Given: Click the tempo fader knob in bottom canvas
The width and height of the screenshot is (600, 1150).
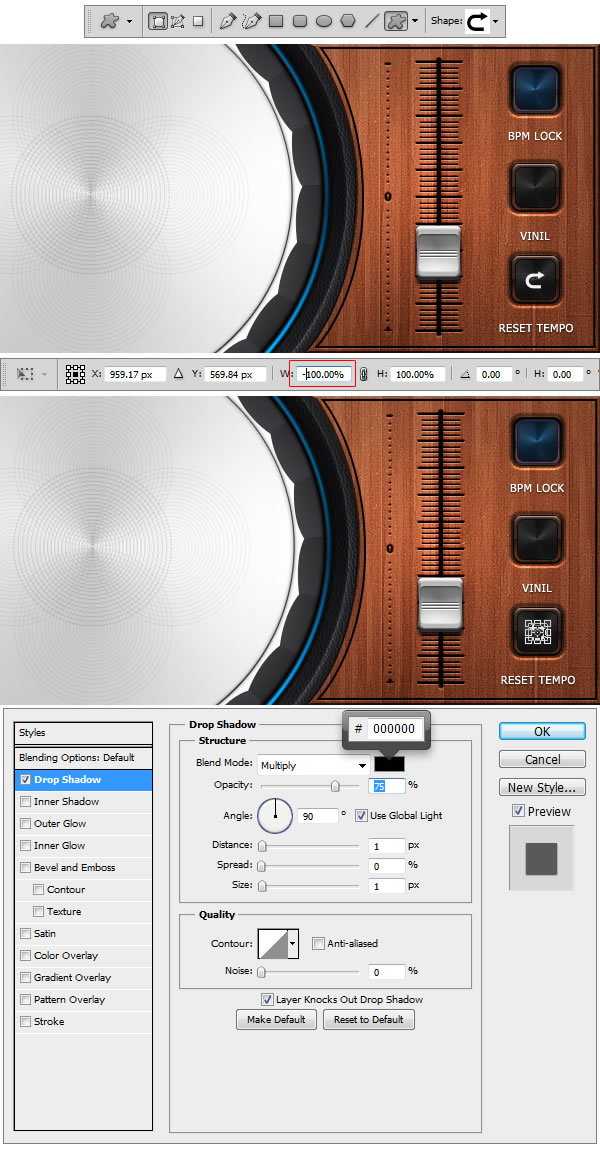Looking at the screenshot, I should click(x=440, y=604).
